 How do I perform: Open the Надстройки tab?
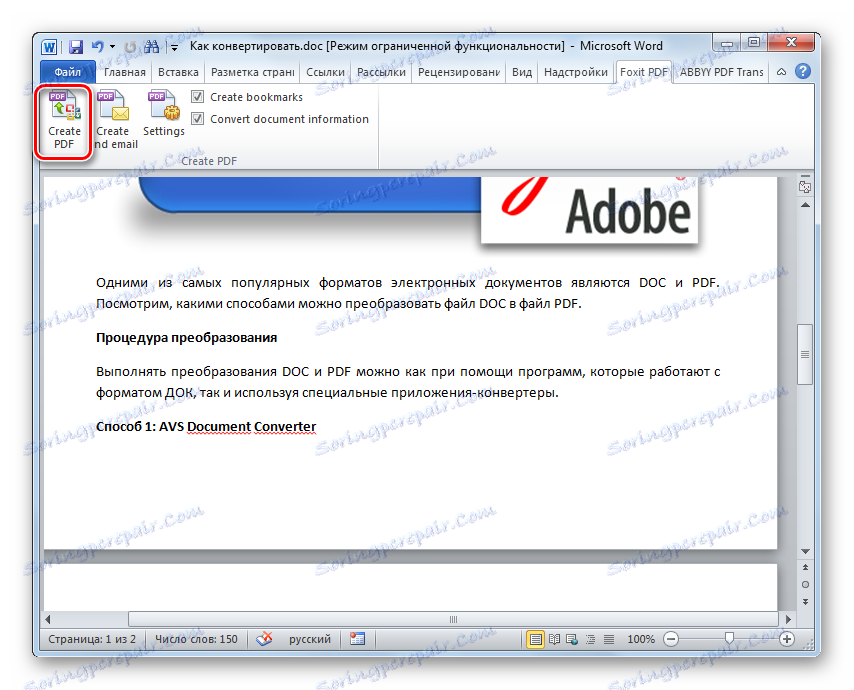tap(576, 72)
